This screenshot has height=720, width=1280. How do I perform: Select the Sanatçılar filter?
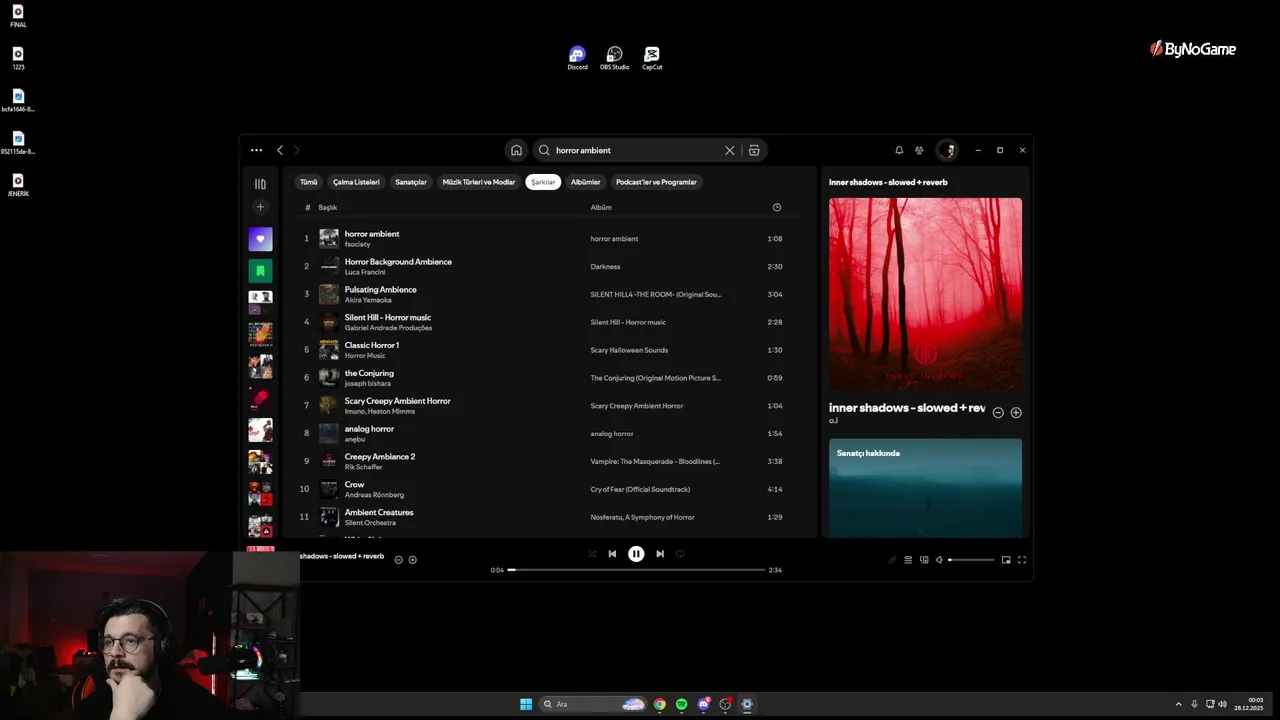click(411, 182)
